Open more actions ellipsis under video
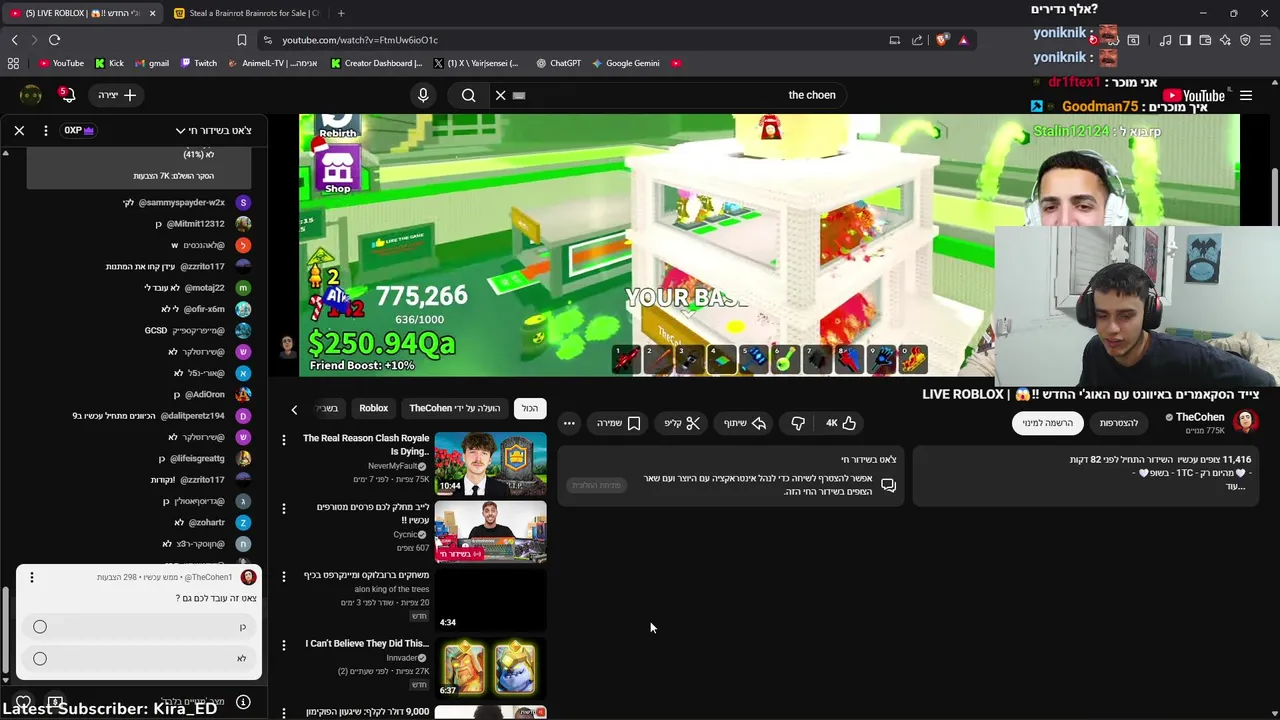Viewport: 1280px width, 720px height. click(569, 423)
